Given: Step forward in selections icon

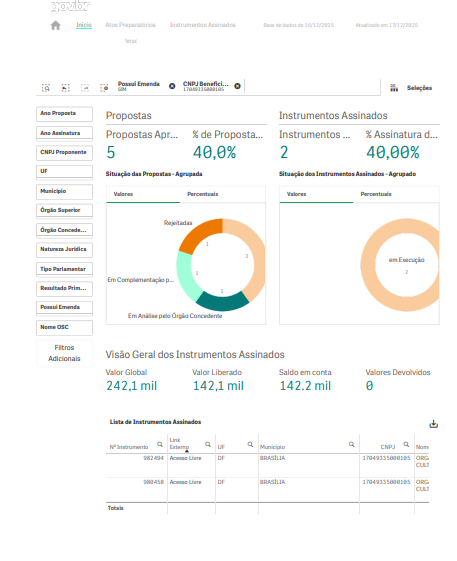Looking at the screenshot, I should (85, 88).
